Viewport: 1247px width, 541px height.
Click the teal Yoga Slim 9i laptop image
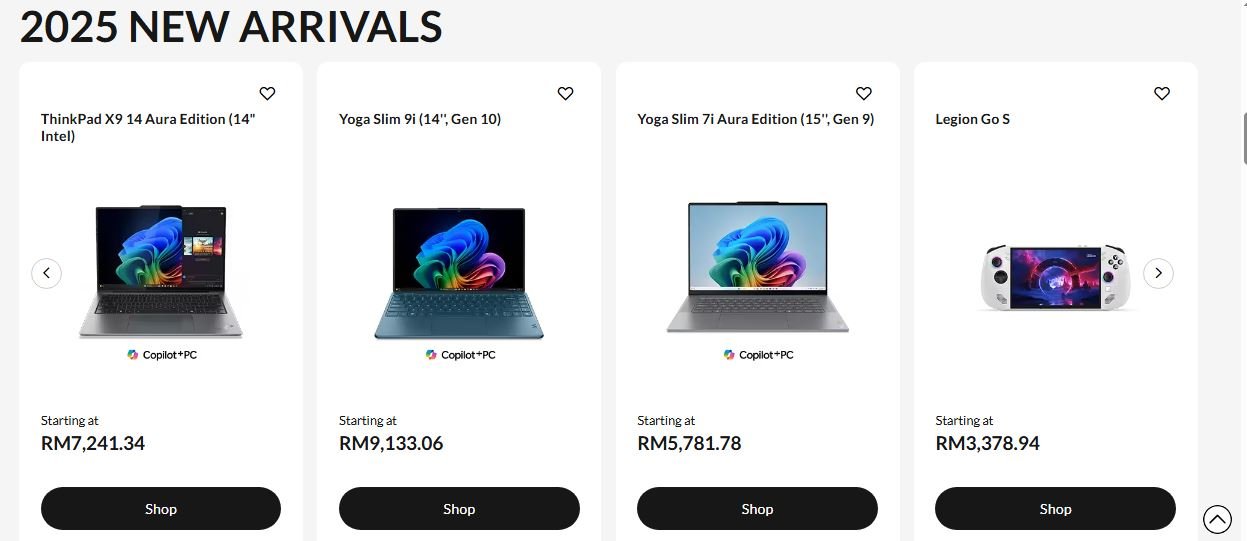coord(459,273)
